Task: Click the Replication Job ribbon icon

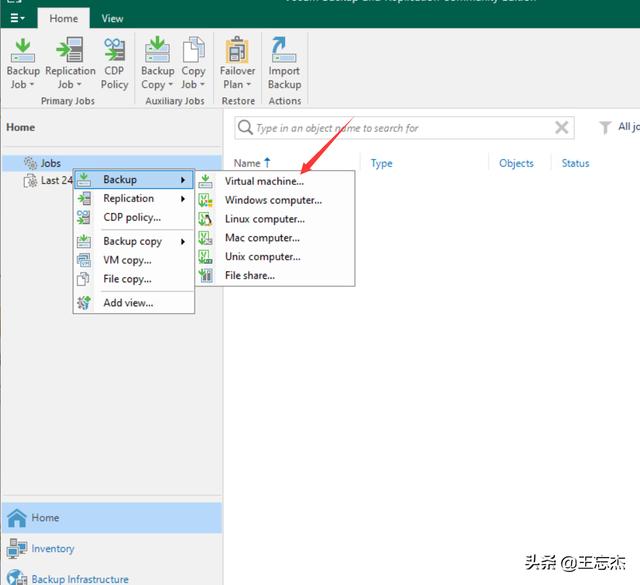Action: 70,50
